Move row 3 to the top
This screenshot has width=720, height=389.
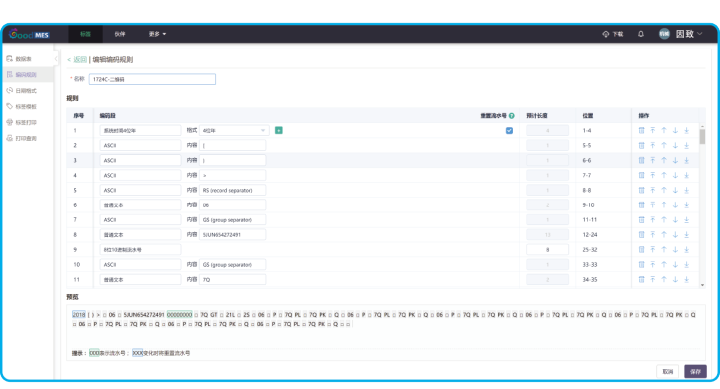coord(652,160)
